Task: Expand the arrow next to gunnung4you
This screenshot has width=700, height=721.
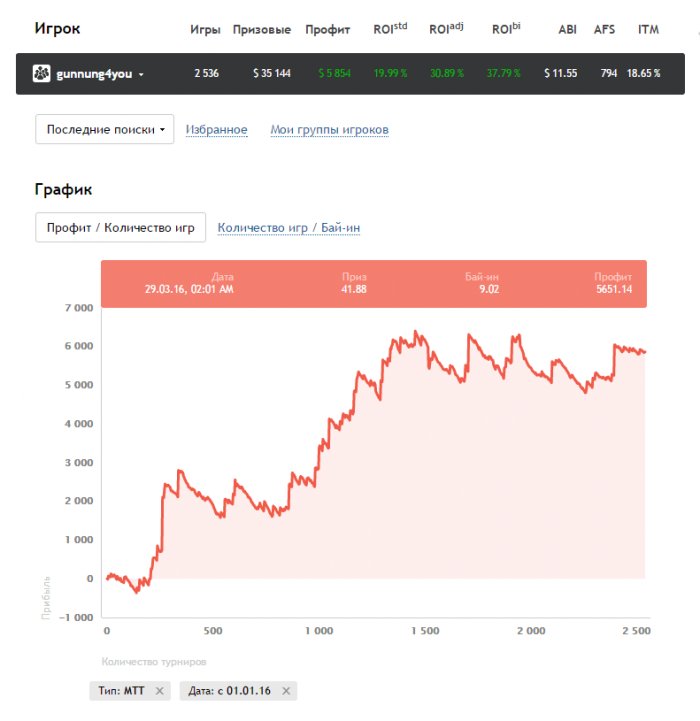Action: click(141, 75)
